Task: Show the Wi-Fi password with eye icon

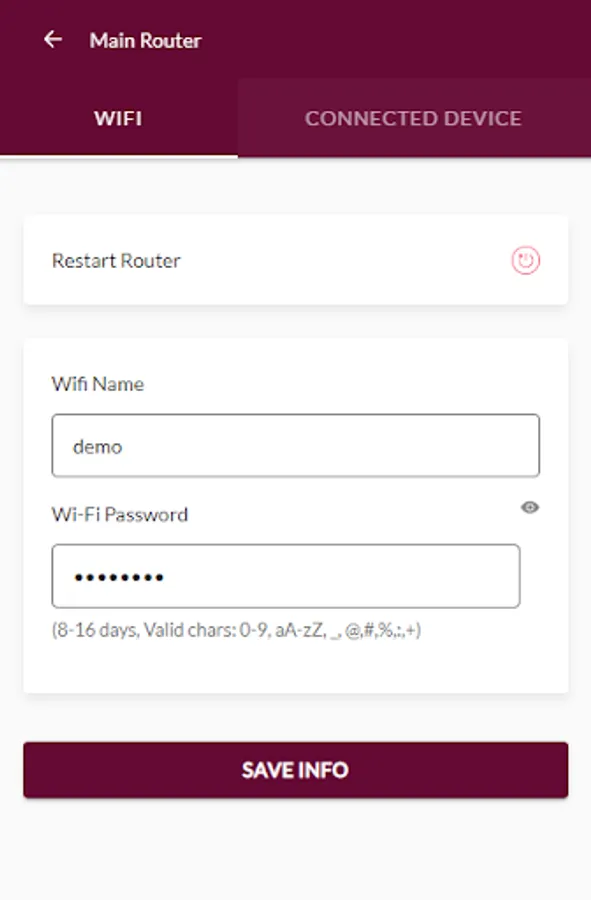Action: [x=530, y=507]
